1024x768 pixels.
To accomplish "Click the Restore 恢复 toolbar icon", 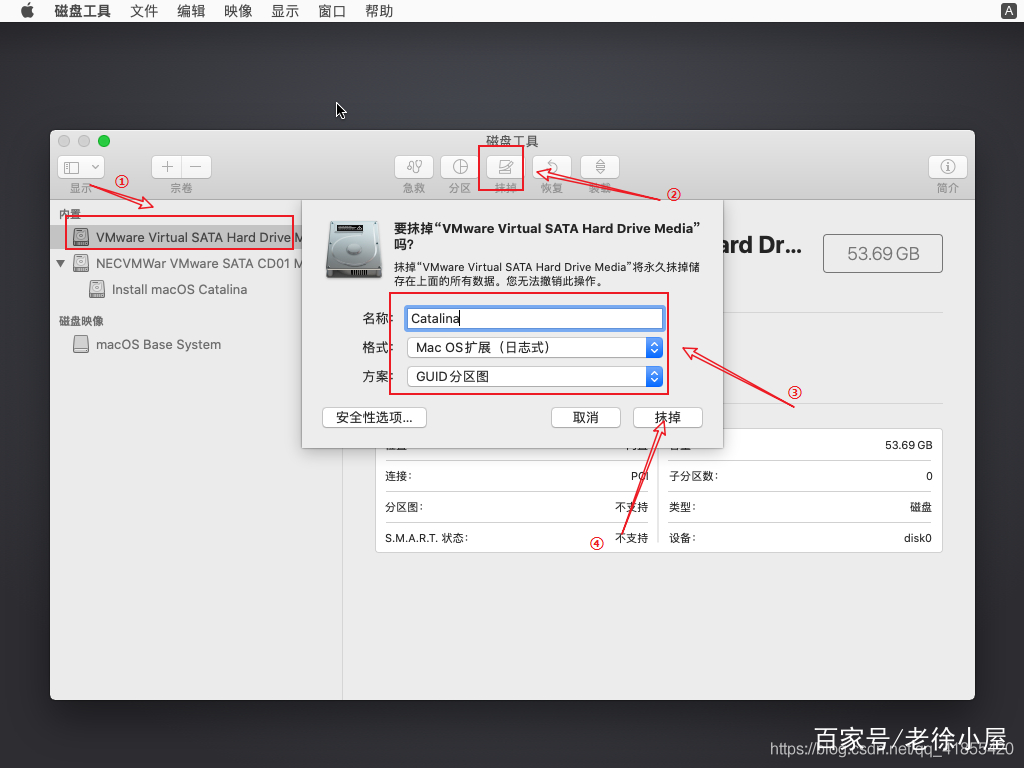I will (x=552, y=167).
